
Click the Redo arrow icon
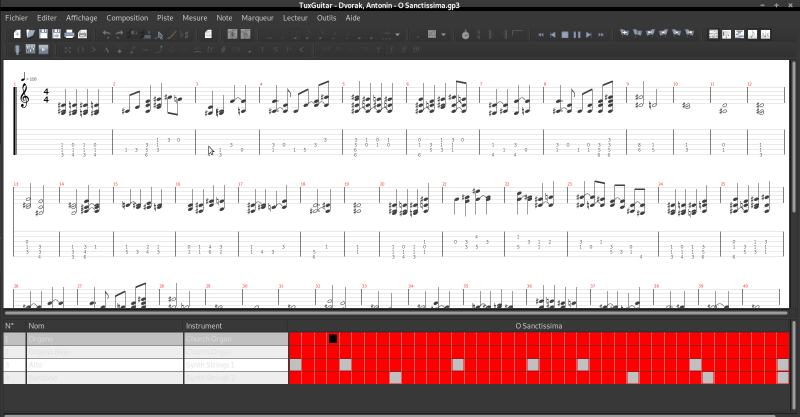point(120,34)
